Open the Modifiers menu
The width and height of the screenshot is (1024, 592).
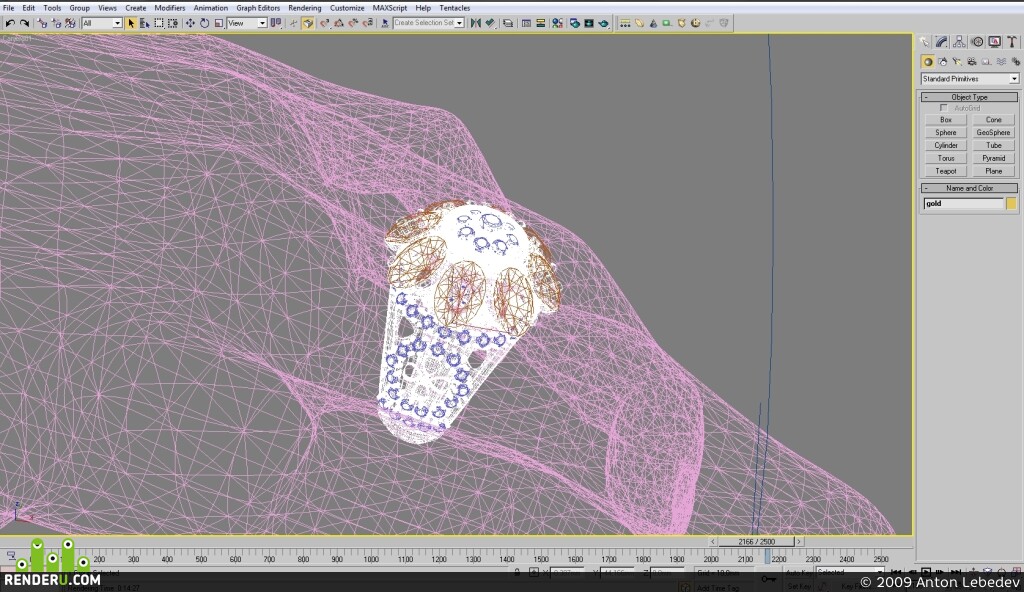tap(170, 8)
